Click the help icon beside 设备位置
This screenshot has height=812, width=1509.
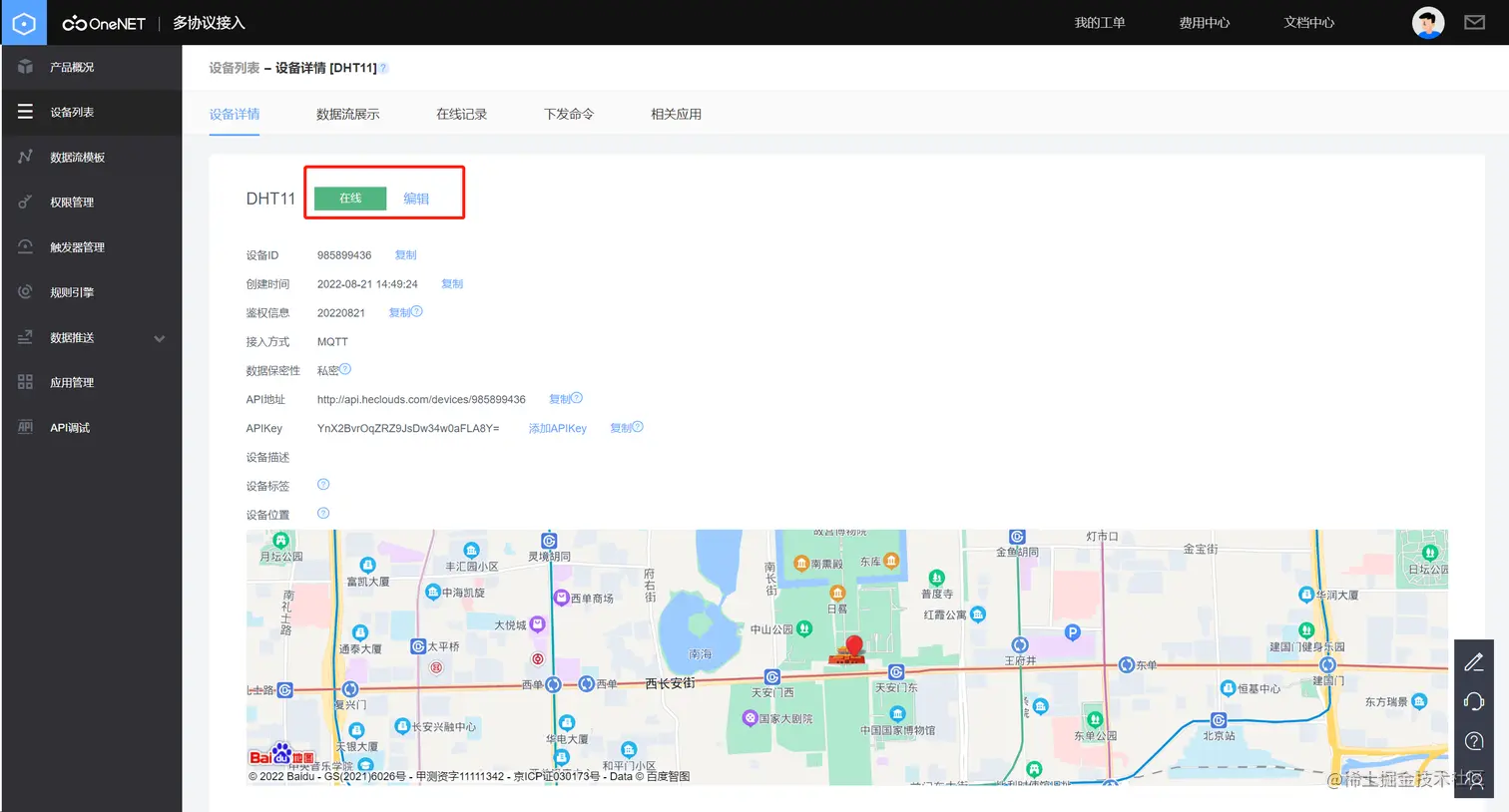323,514
